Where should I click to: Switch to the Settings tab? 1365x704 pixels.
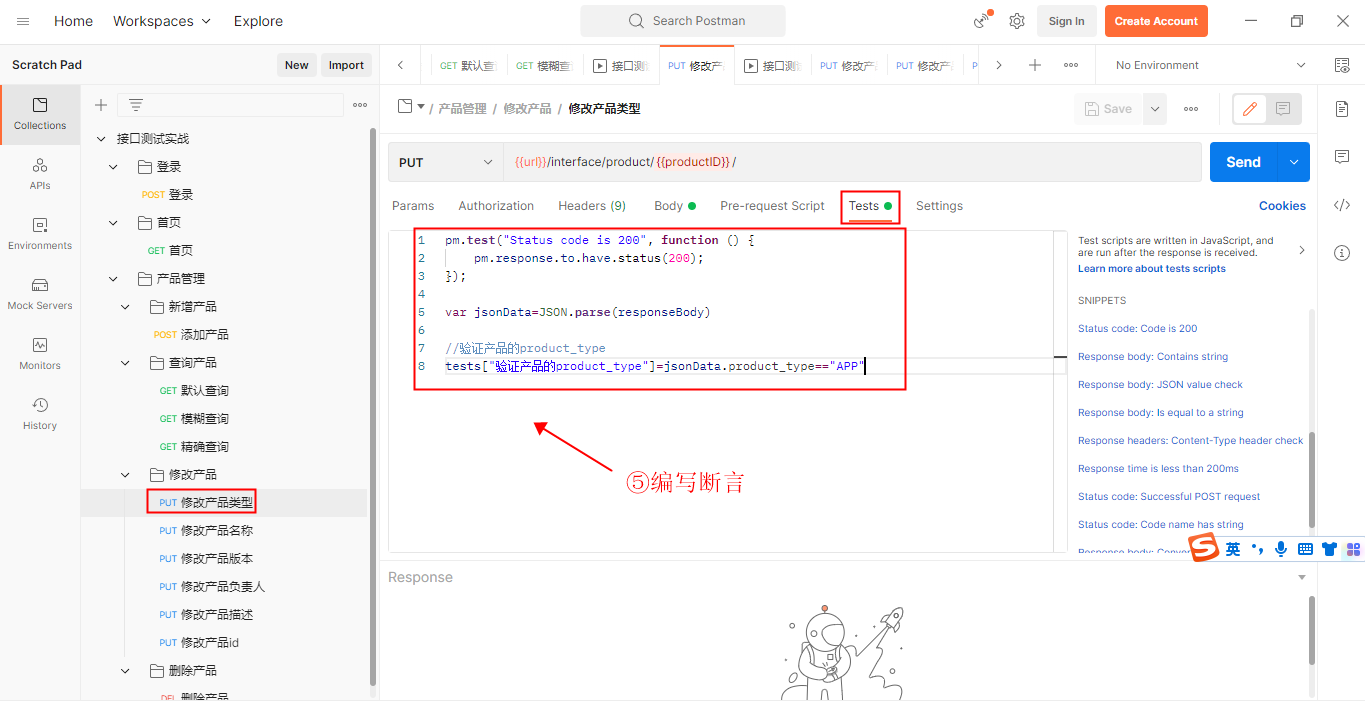tap(939, 206)
